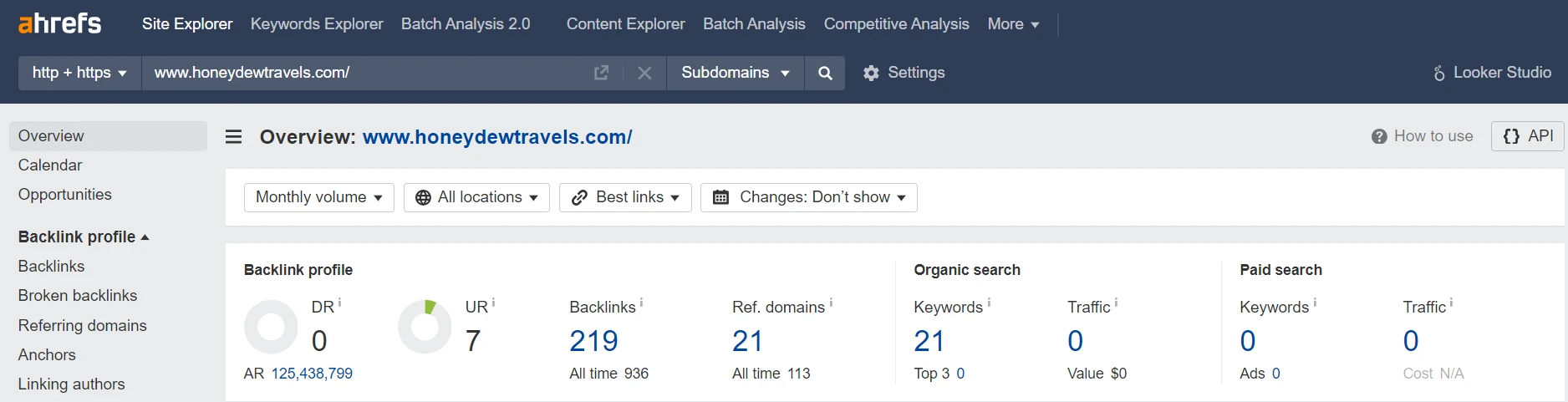Open the http + https protocol dropdown
This screenshot has height=402, width=1568.
[x=80, y=73]
